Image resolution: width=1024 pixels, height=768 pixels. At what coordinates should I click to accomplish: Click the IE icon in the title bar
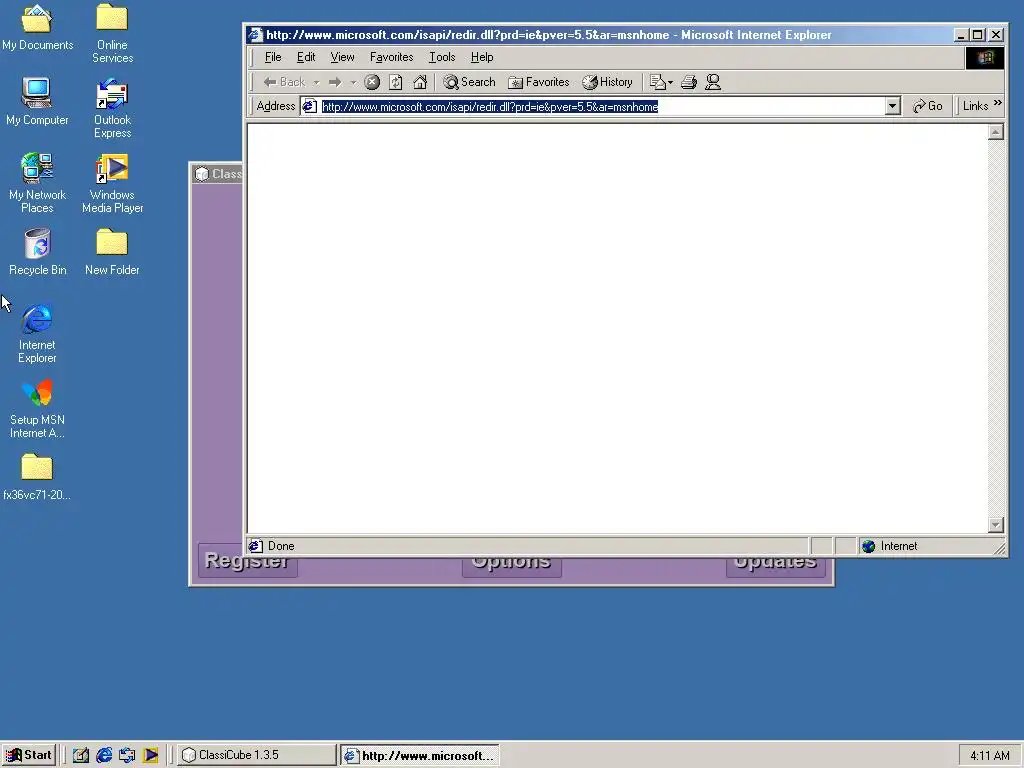coord(255,35)
